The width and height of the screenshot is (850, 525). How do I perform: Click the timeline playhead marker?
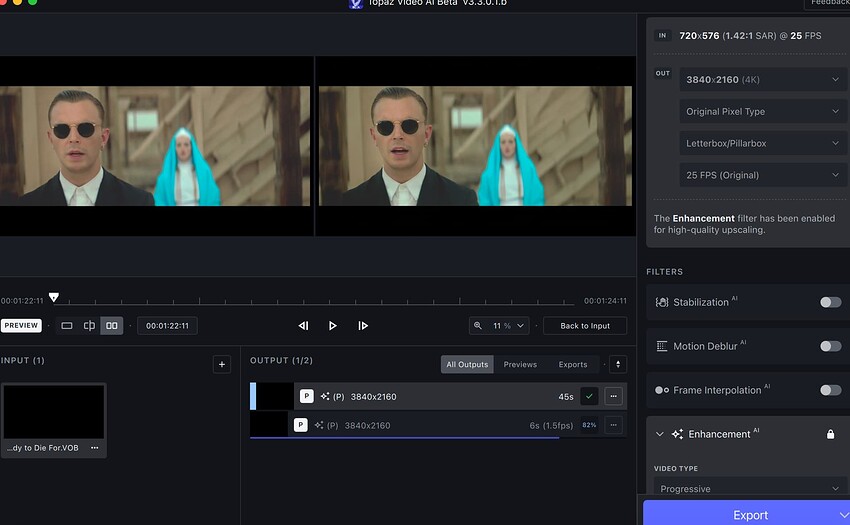54,297
